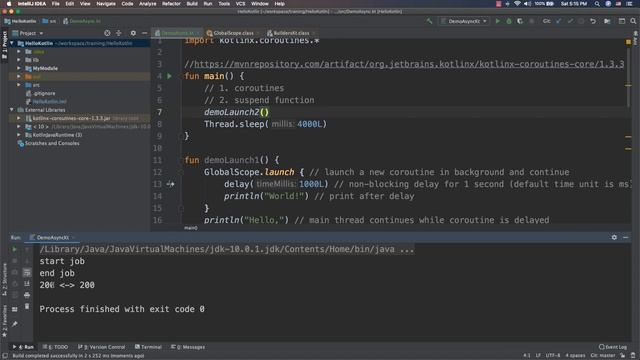640x360 pixels.
Task: Open the Refactor menu
Action: coord(171,4)
